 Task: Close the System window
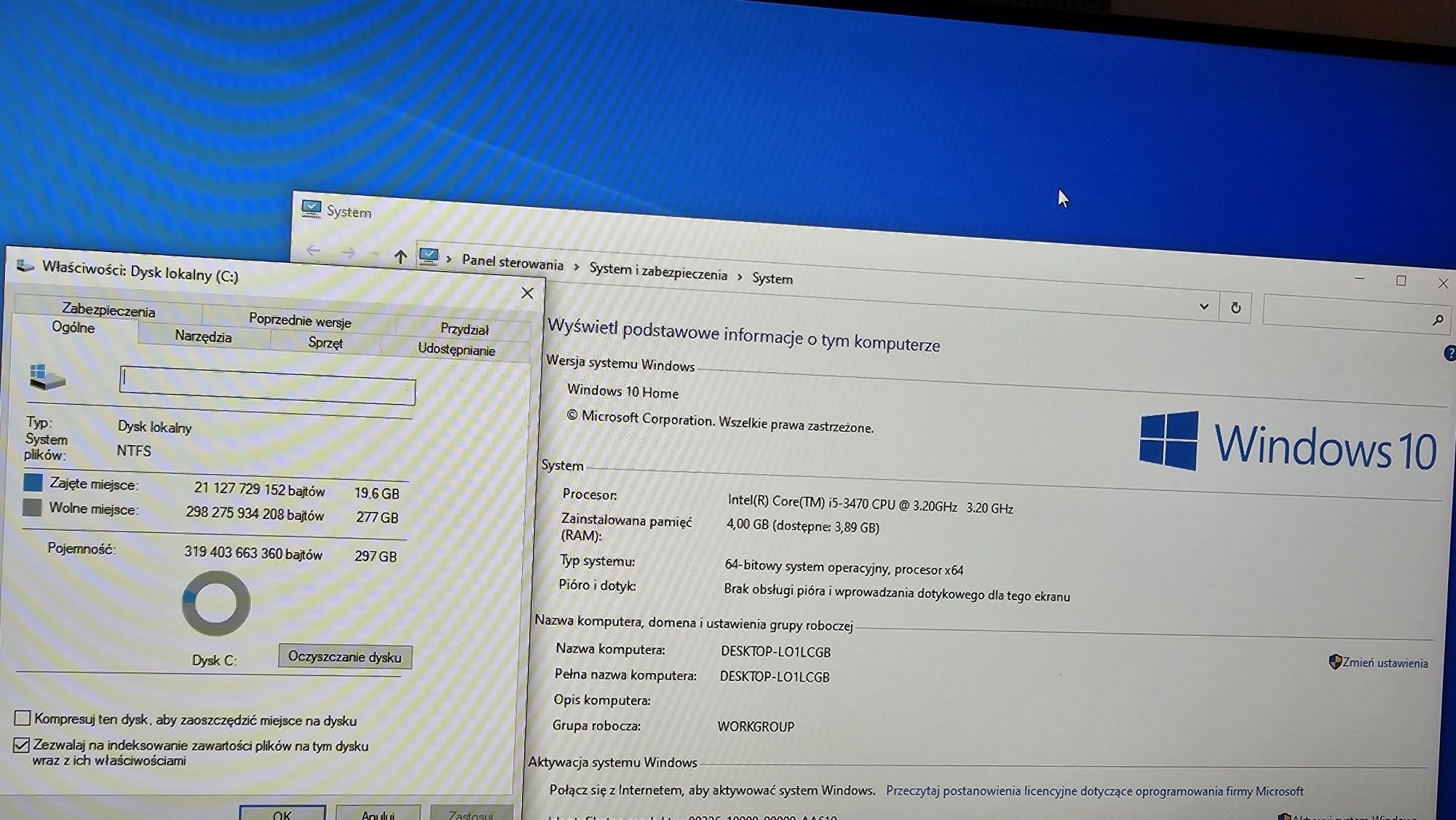click(x=1442, y=283)
